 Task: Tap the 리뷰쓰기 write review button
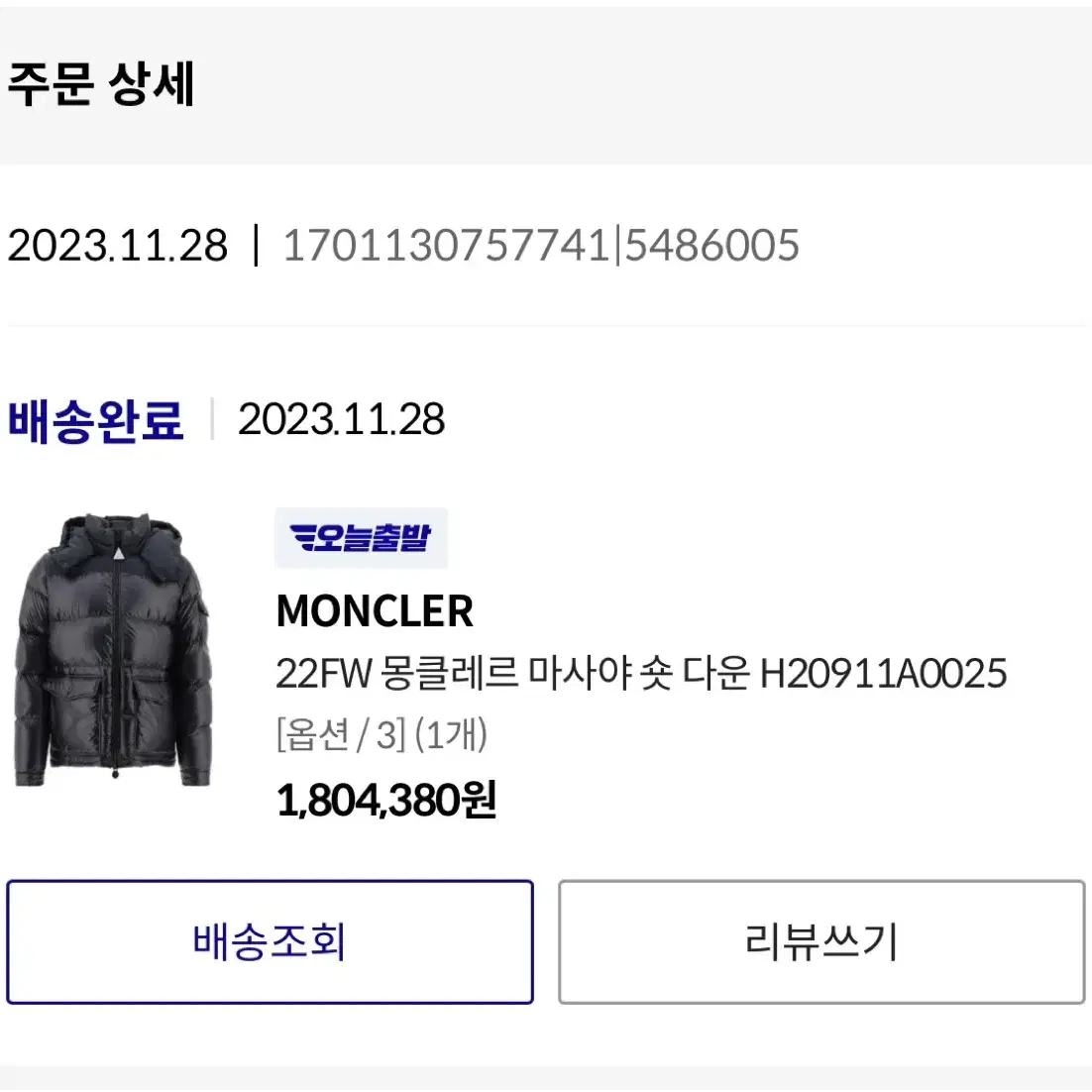(x=821, y=941)
